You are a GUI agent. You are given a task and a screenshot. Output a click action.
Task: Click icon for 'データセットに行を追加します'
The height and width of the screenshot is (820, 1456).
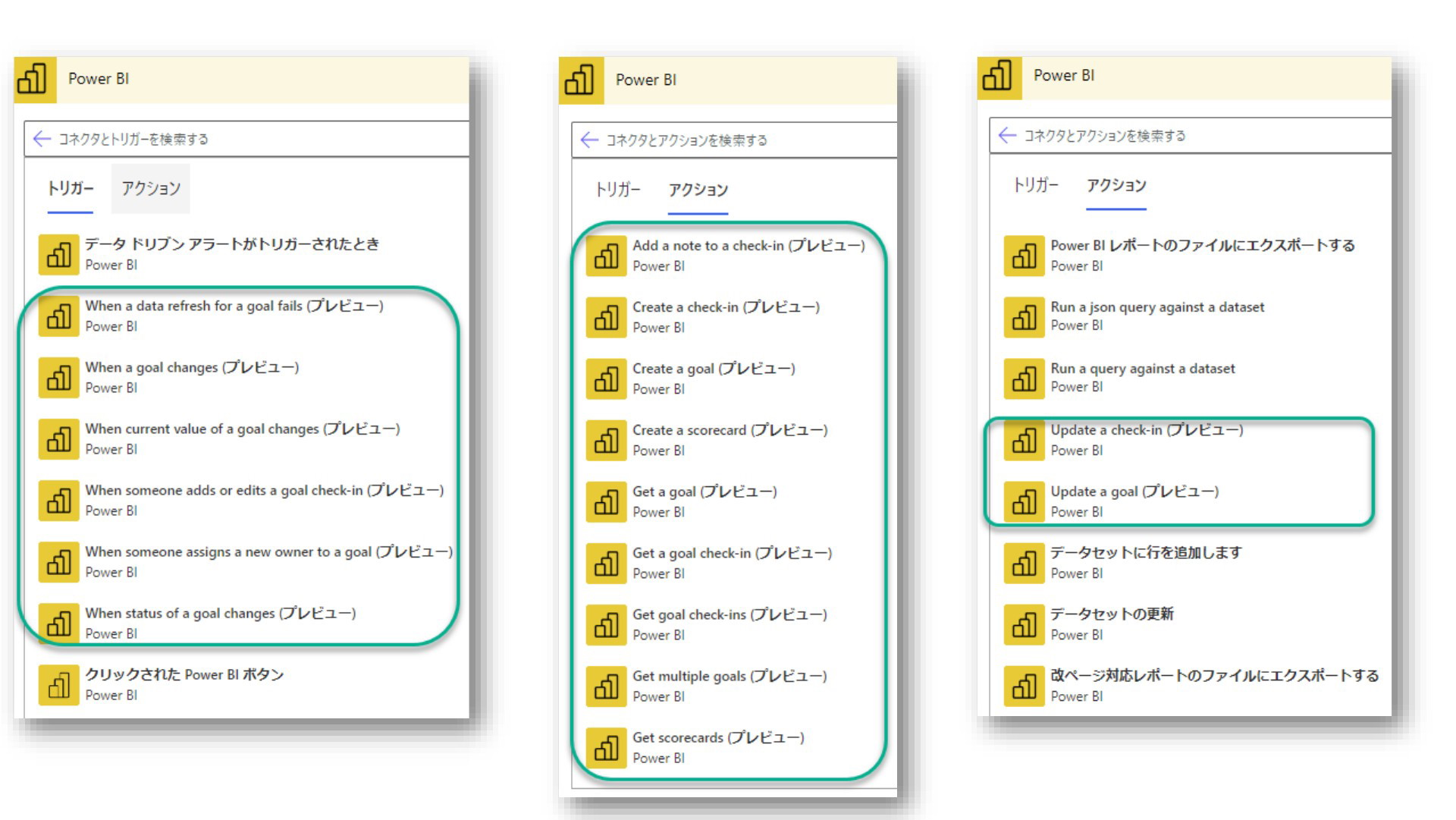(x=1025, y=563)
